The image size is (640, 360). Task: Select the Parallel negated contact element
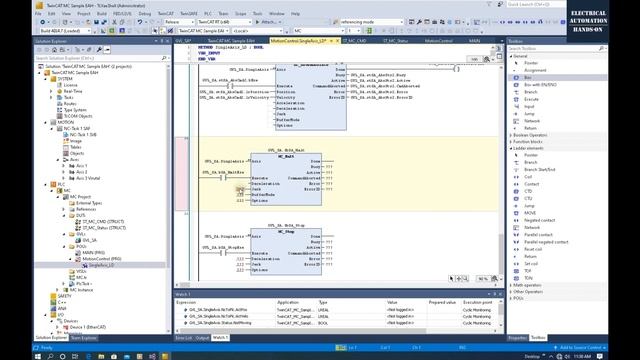[x=546, y=242]
